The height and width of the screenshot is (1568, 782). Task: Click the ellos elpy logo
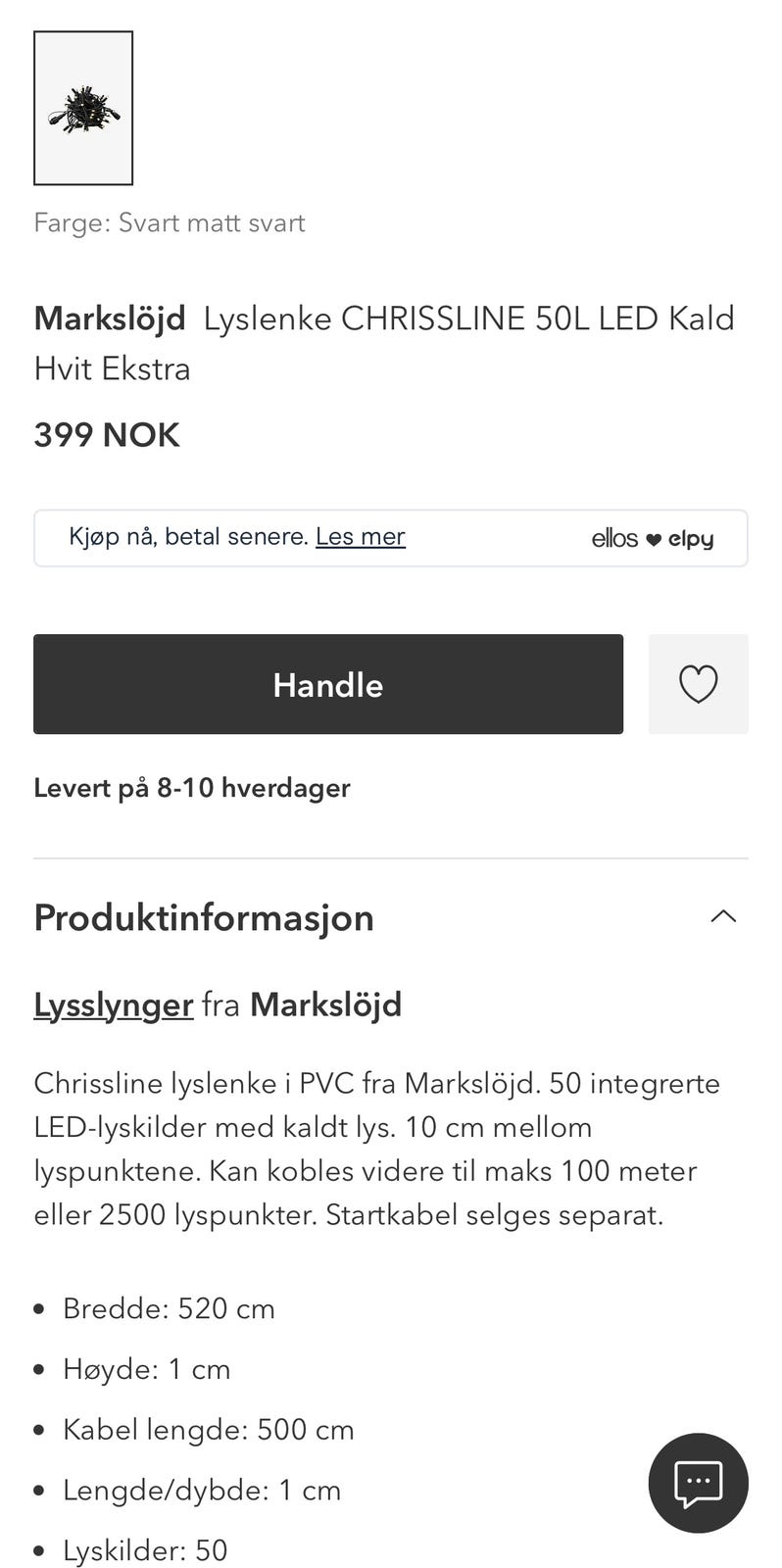pyautogui.click(x=652, y=538)
